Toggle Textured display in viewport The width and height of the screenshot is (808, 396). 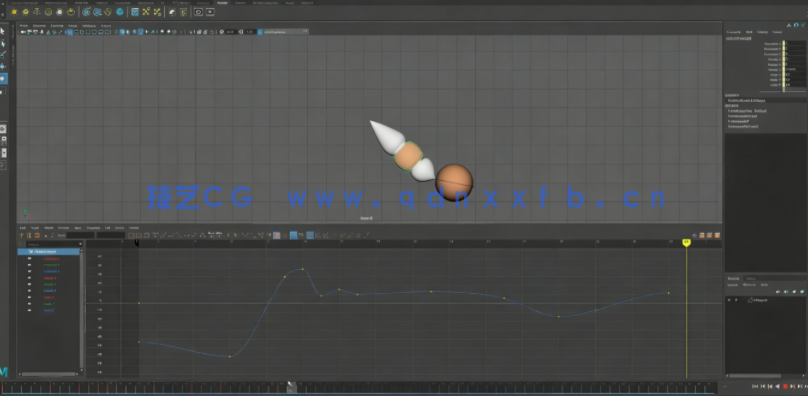point(140,32)
